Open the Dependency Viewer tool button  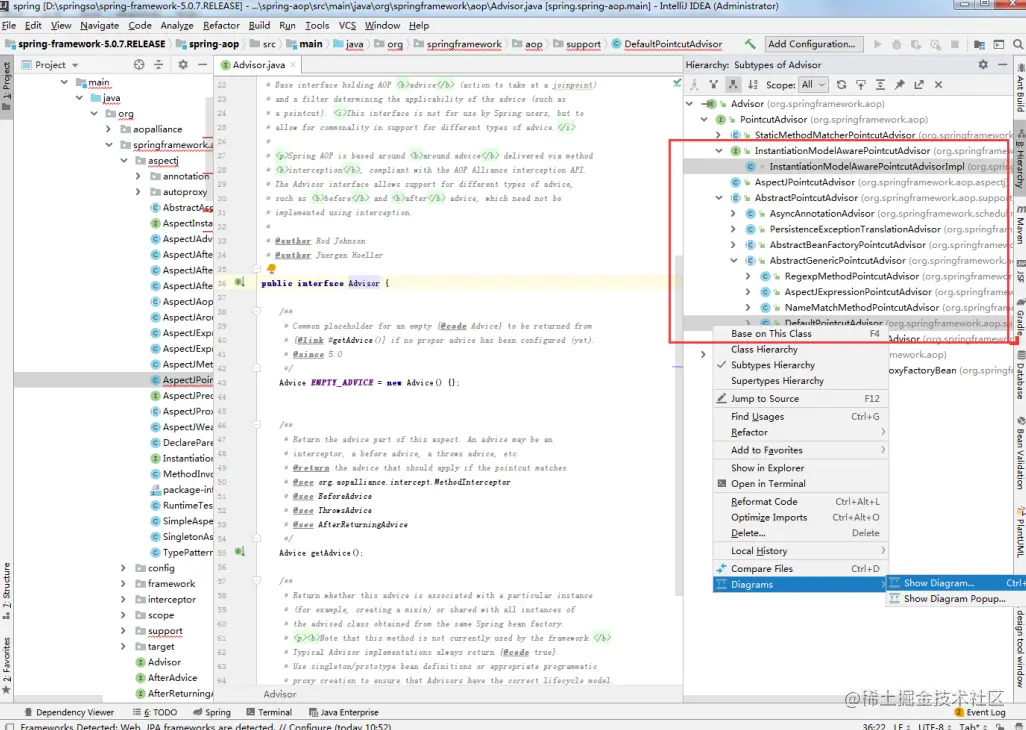pos(69,712)
